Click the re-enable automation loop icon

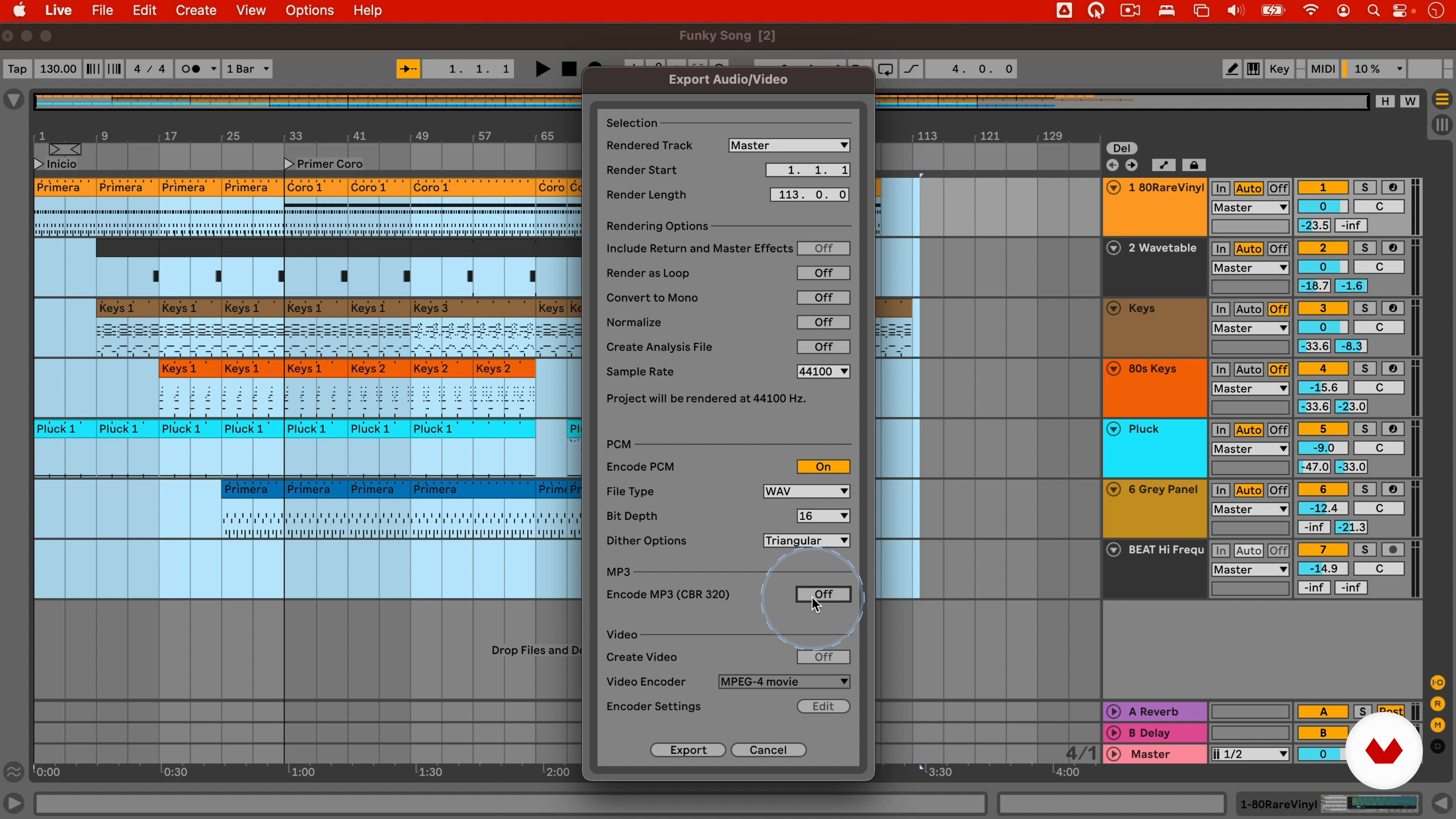tap(886, 69)
